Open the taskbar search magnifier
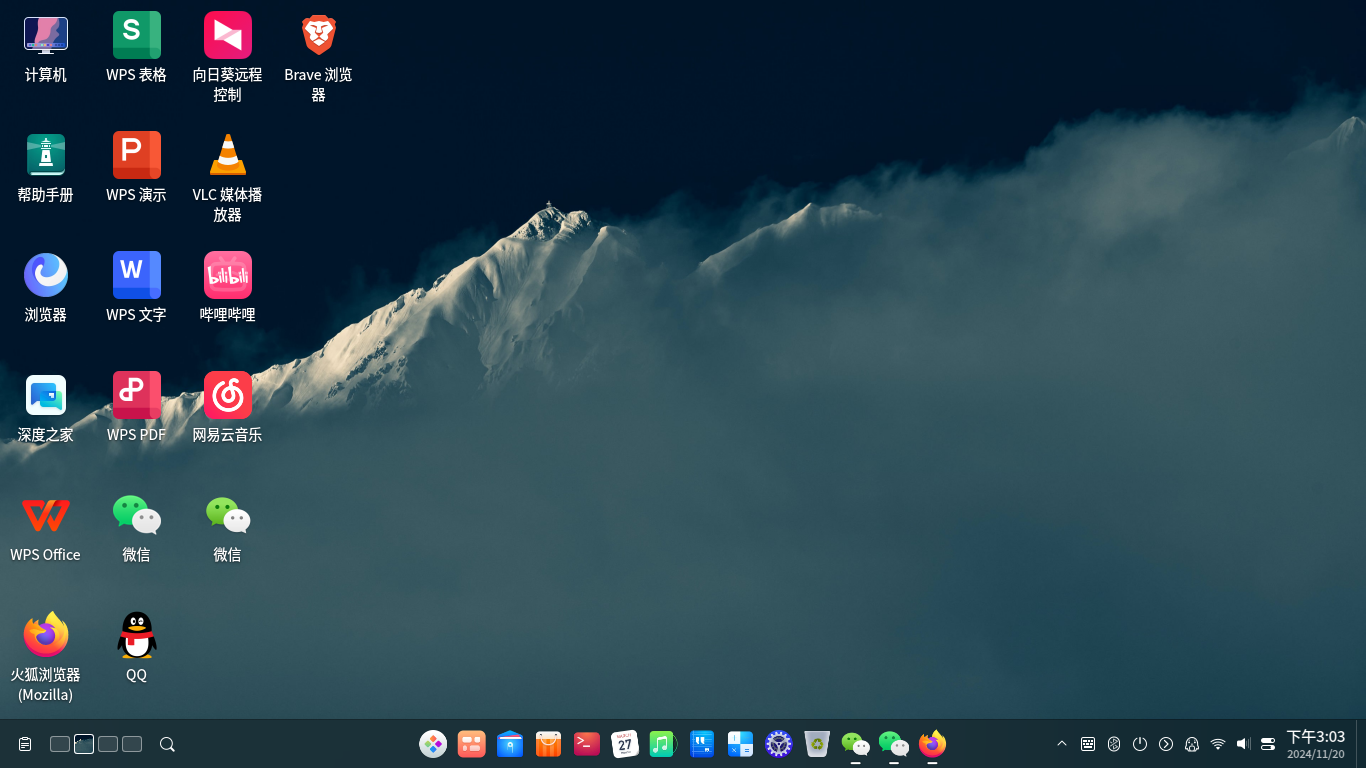 [168, 744]
